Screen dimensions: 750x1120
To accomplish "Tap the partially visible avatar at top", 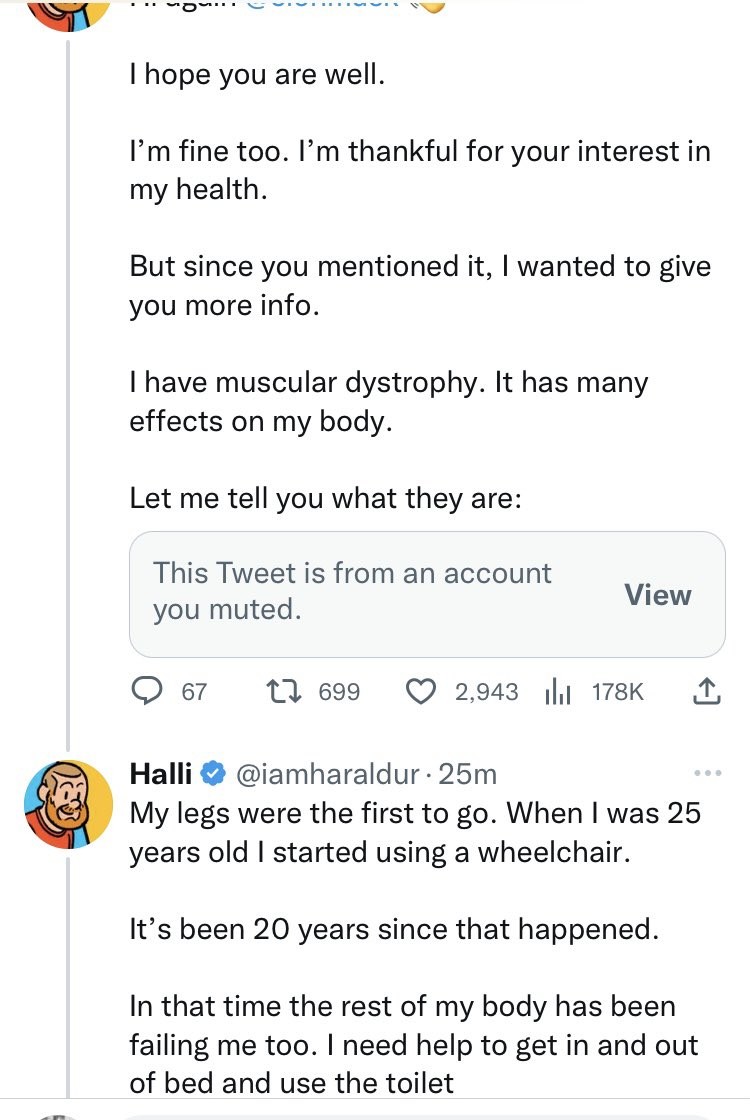I will [x=68, y=14].
